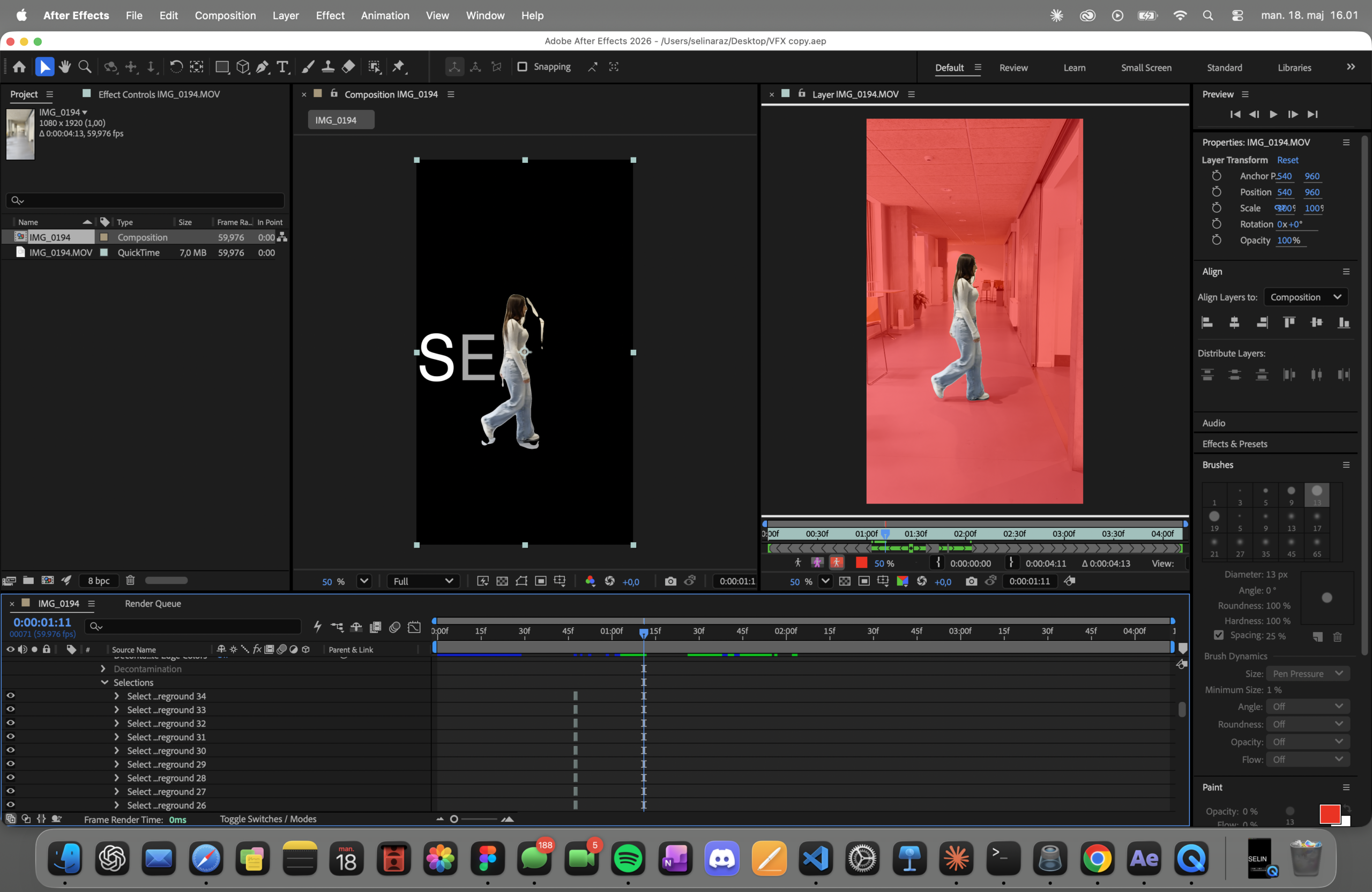This screenshot has height=892, width=1372.
Task: Select the Puppet Pin tool
Action: 399,67
